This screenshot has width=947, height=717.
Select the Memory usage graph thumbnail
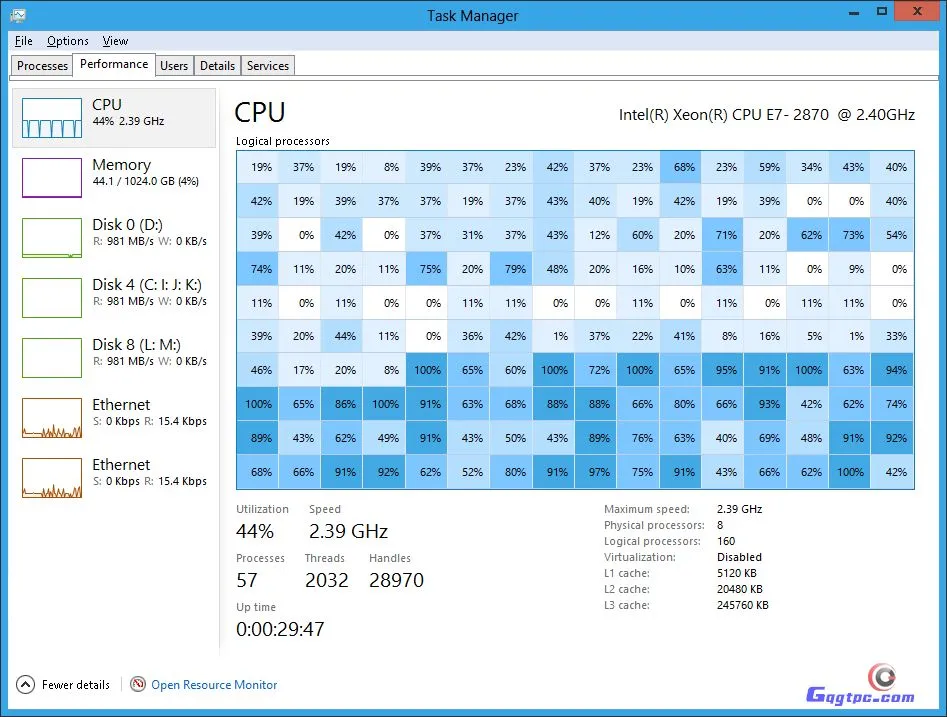tap(52, 178)
